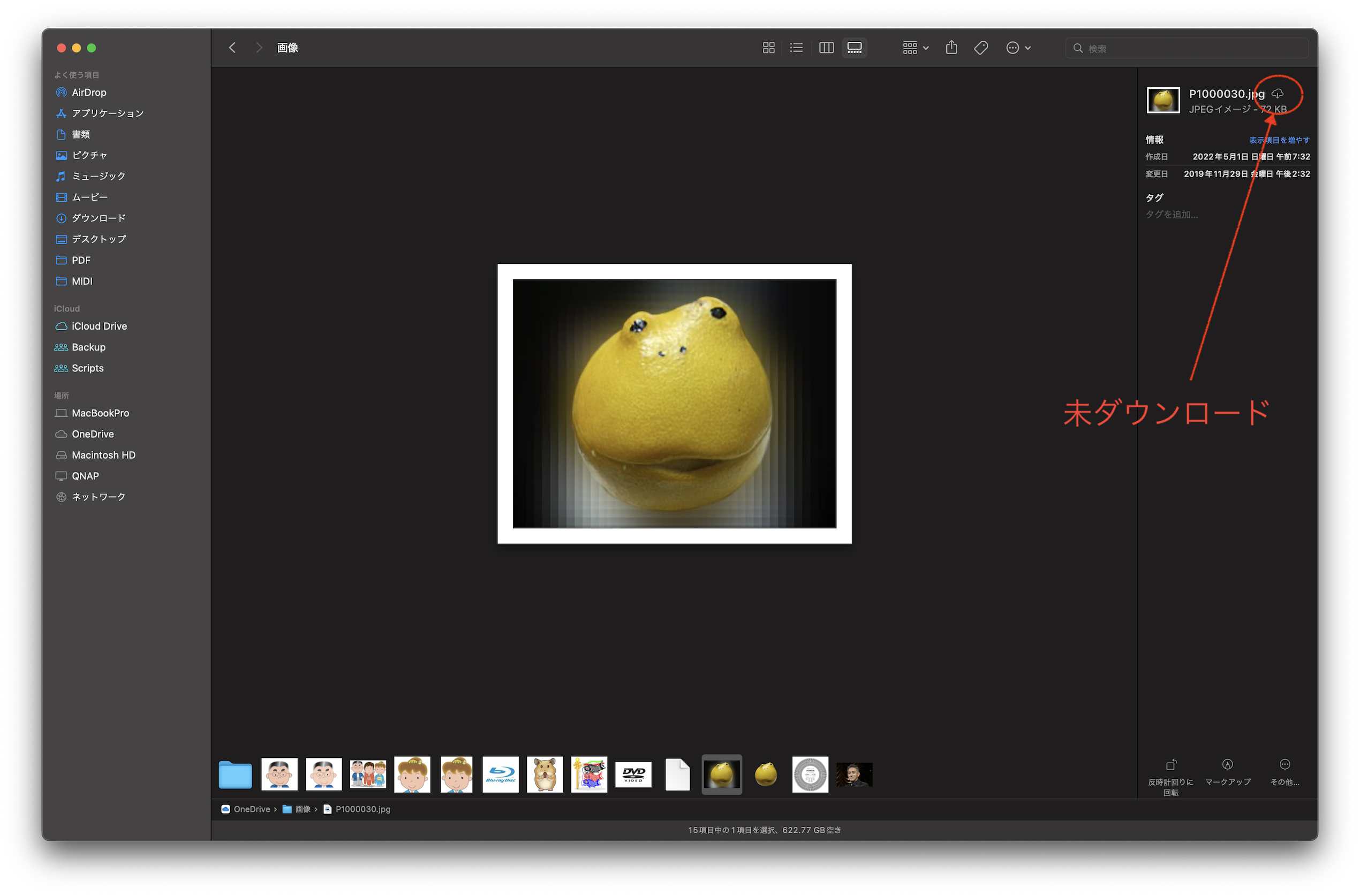The image size is (1360, 896).
Task: Open the More actions ellipsis dropdown
Action: pyautogui.click(x=1018, y=48)
